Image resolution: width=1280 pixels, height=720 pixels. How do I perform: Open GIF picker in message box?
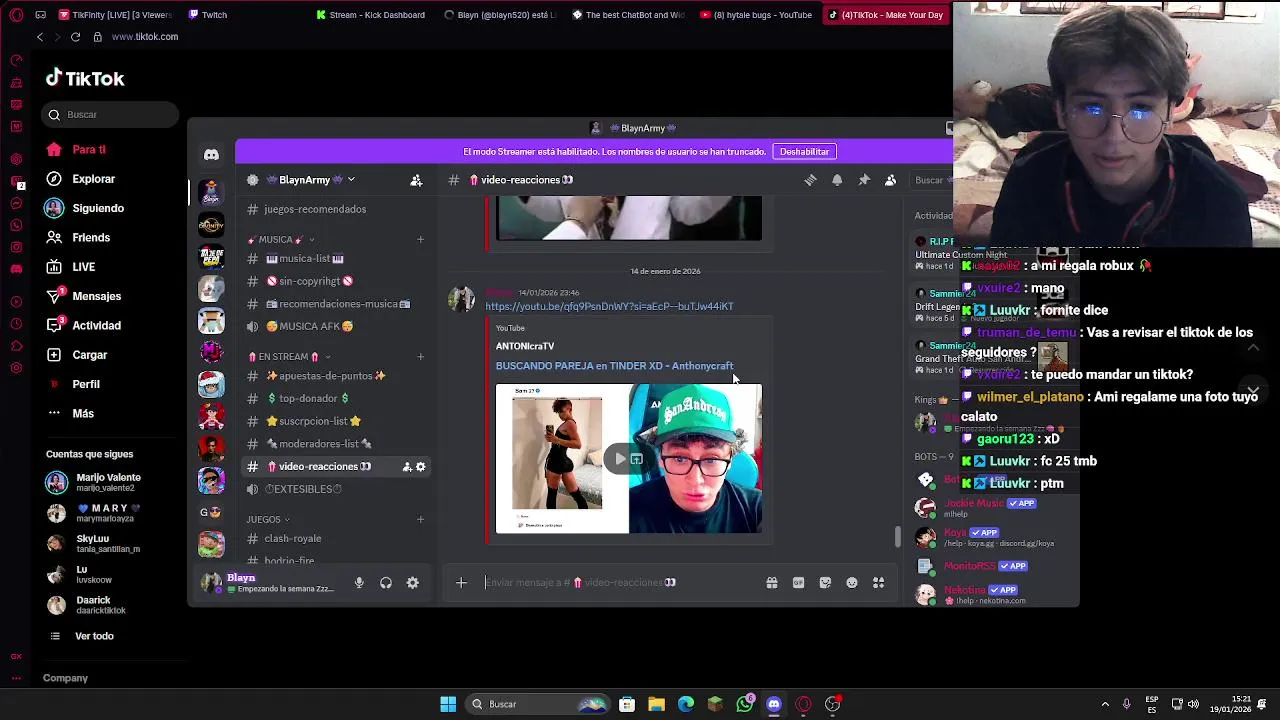[x=798, y=582]
